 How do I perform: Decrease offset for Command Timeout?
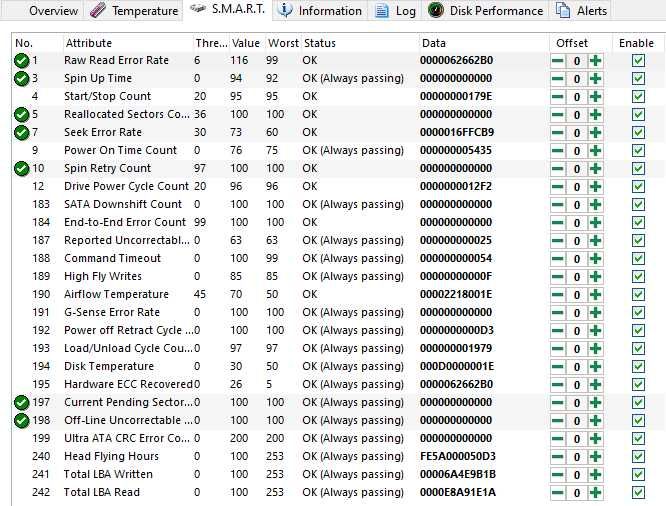(x=558, y=259)
